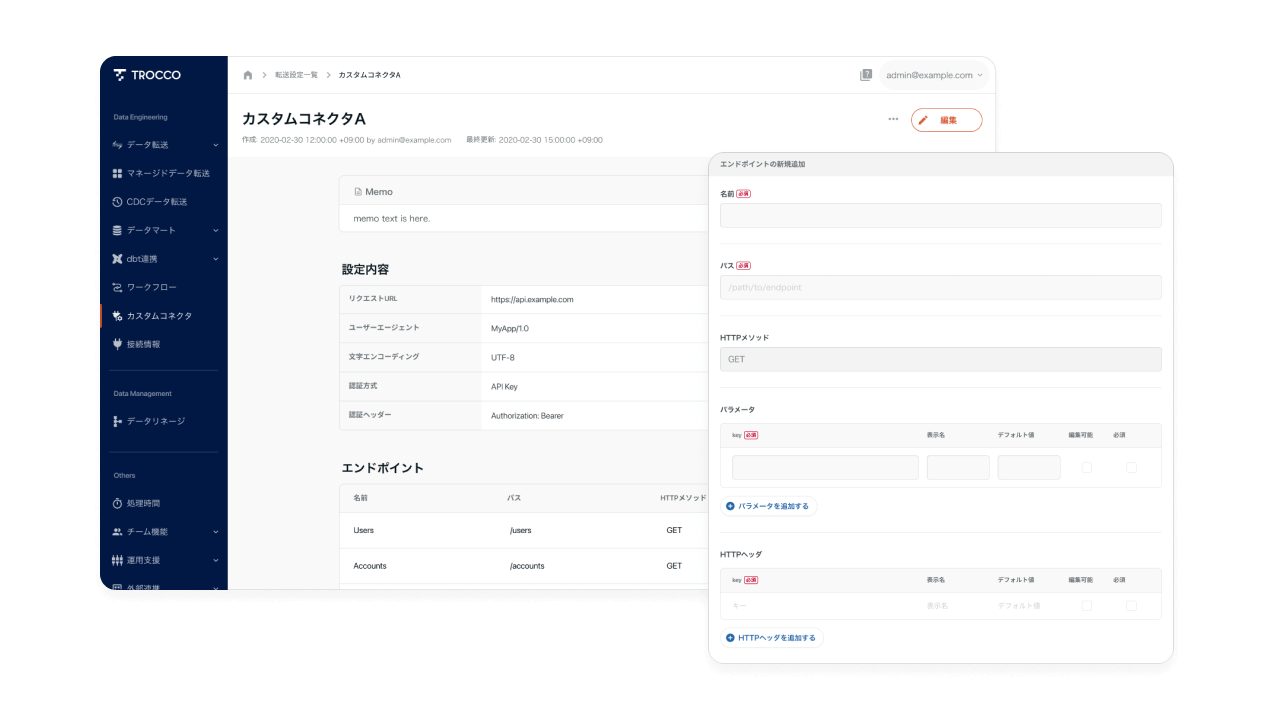1280x720 pixels.
Task: Go to ワークフロー in the sidebar
Action: click(x=151, y=287)
